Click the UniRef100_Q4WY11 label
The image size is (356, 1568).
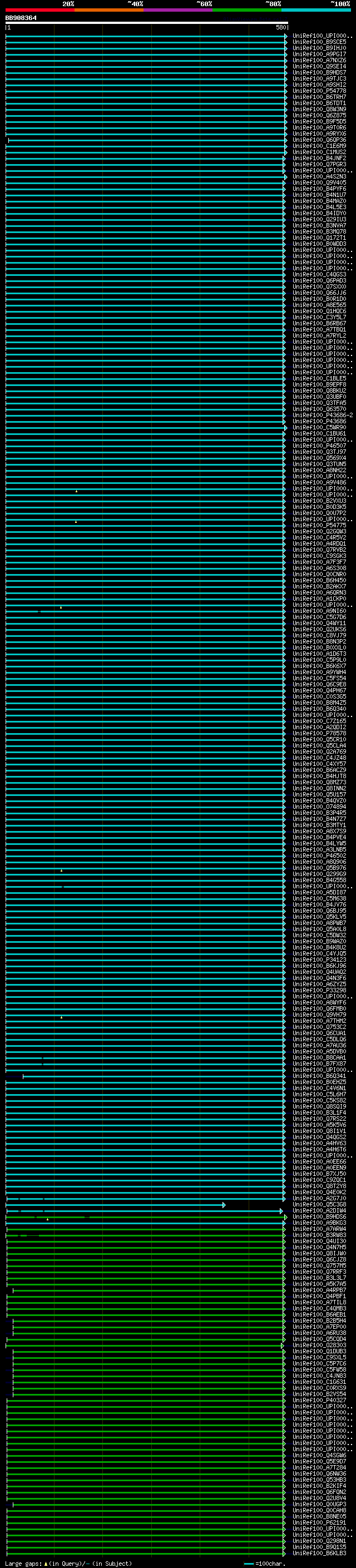tap(319, 624)
